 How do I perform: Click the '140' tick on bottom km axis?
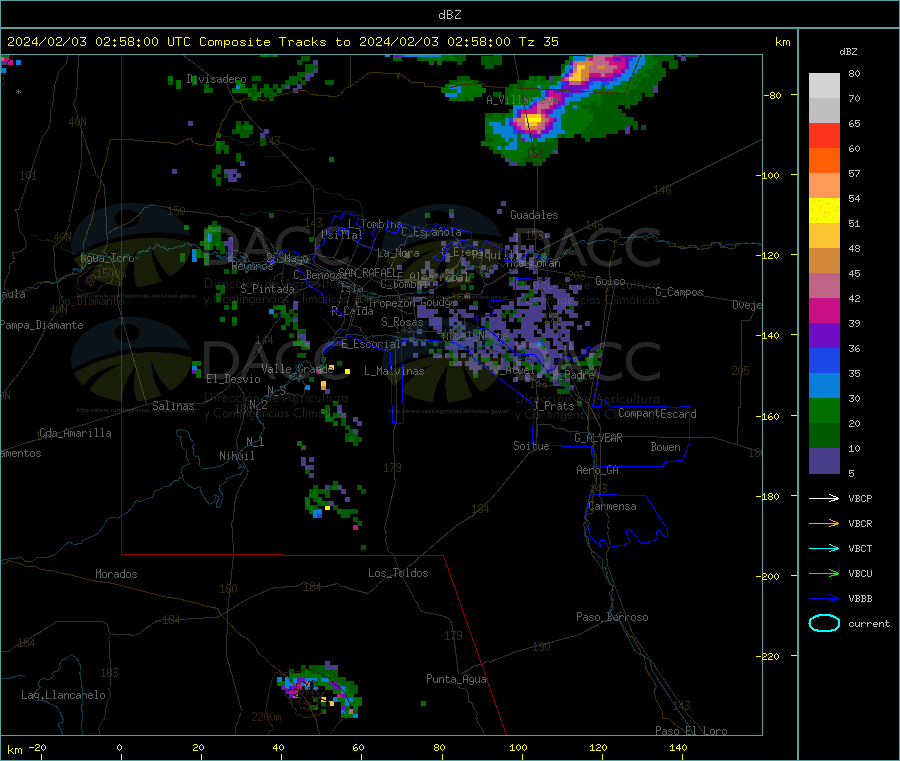(678, 747)
